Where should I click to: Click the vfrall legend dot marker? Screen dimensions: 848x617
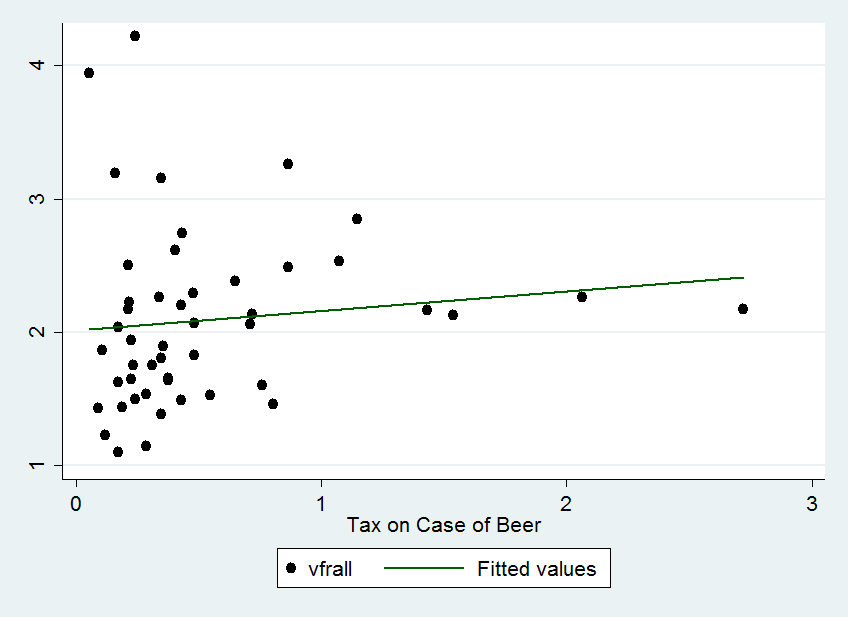(291, 569)
